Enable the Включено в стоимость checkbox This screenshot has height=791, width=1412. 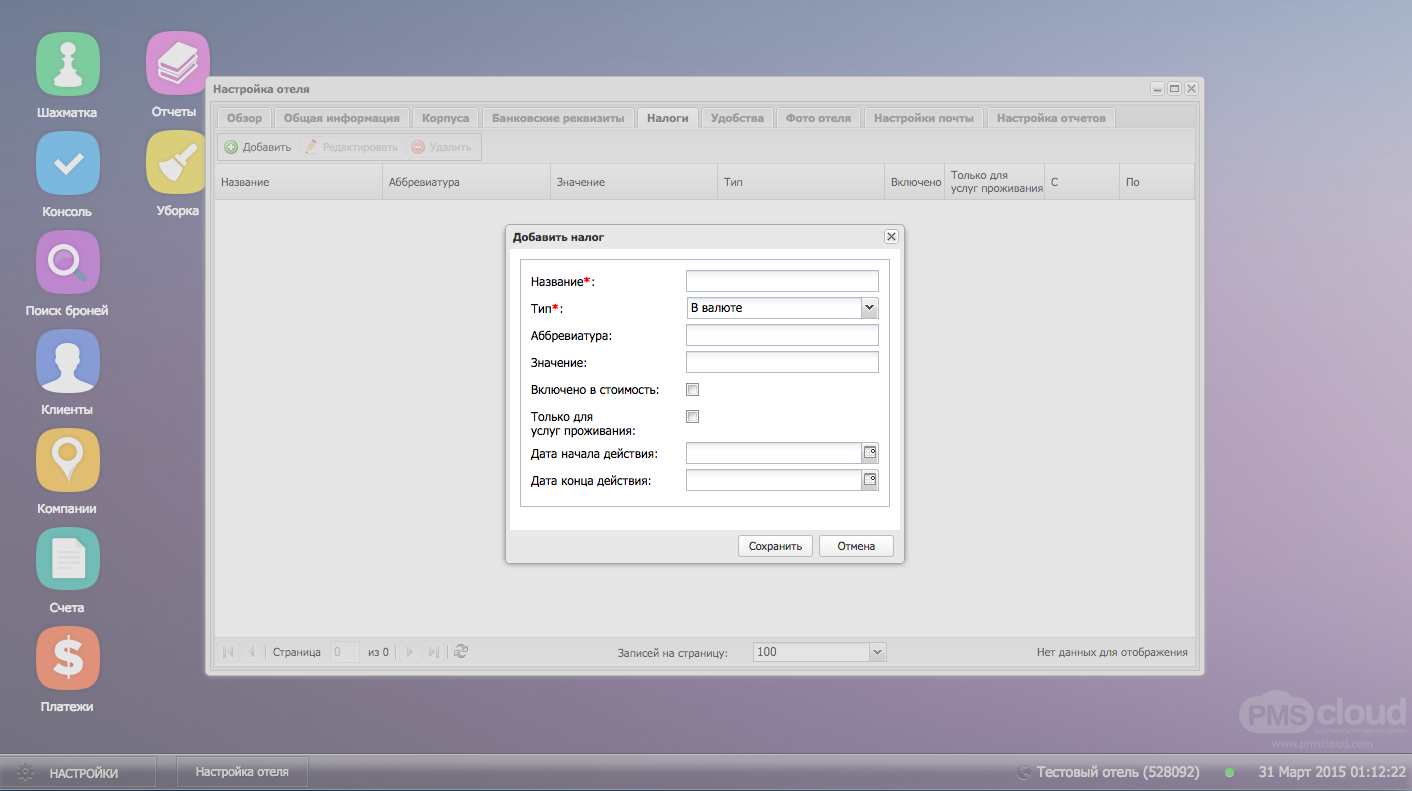tap(692, 389)
